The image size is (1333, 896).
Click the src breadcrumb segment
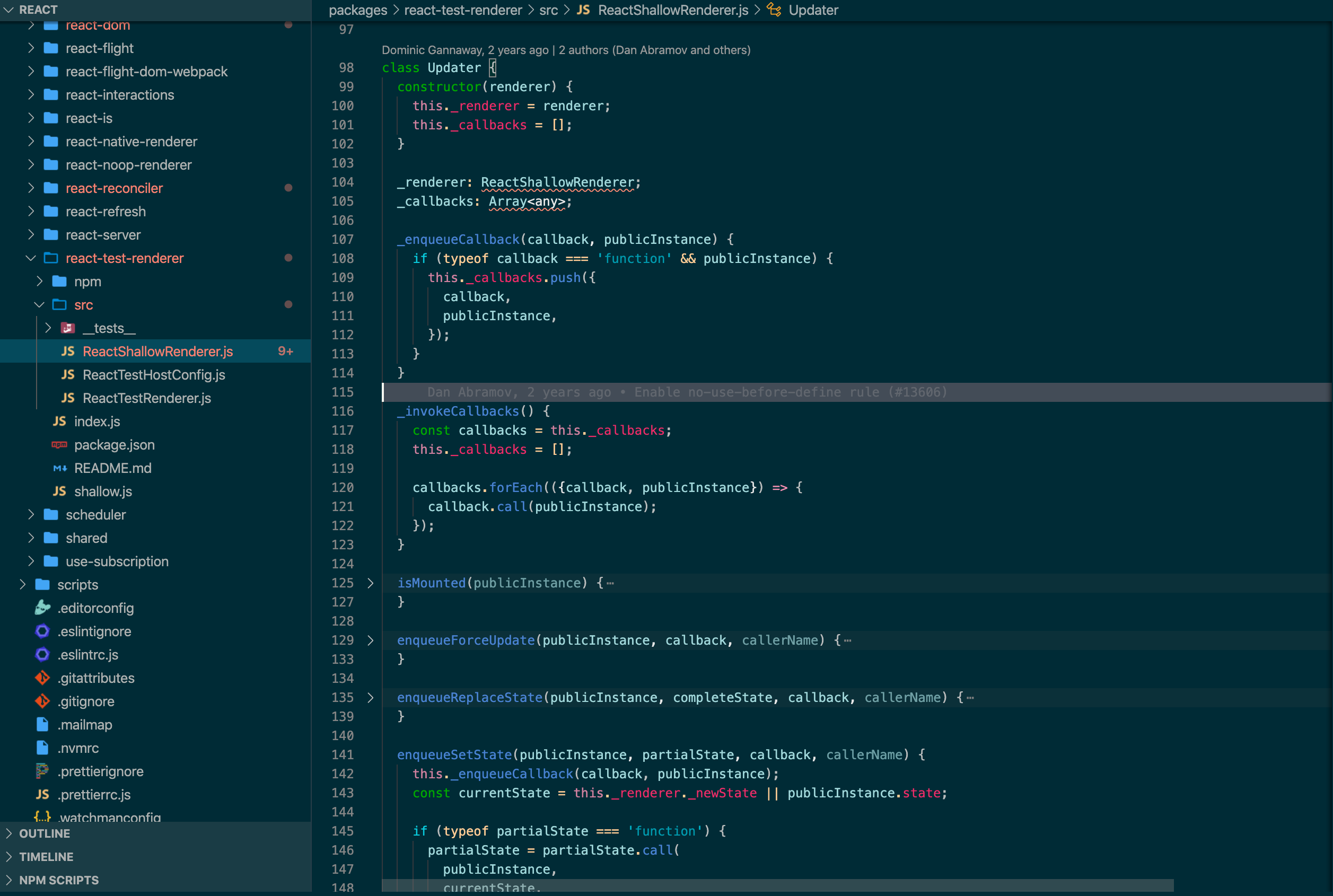548,10
